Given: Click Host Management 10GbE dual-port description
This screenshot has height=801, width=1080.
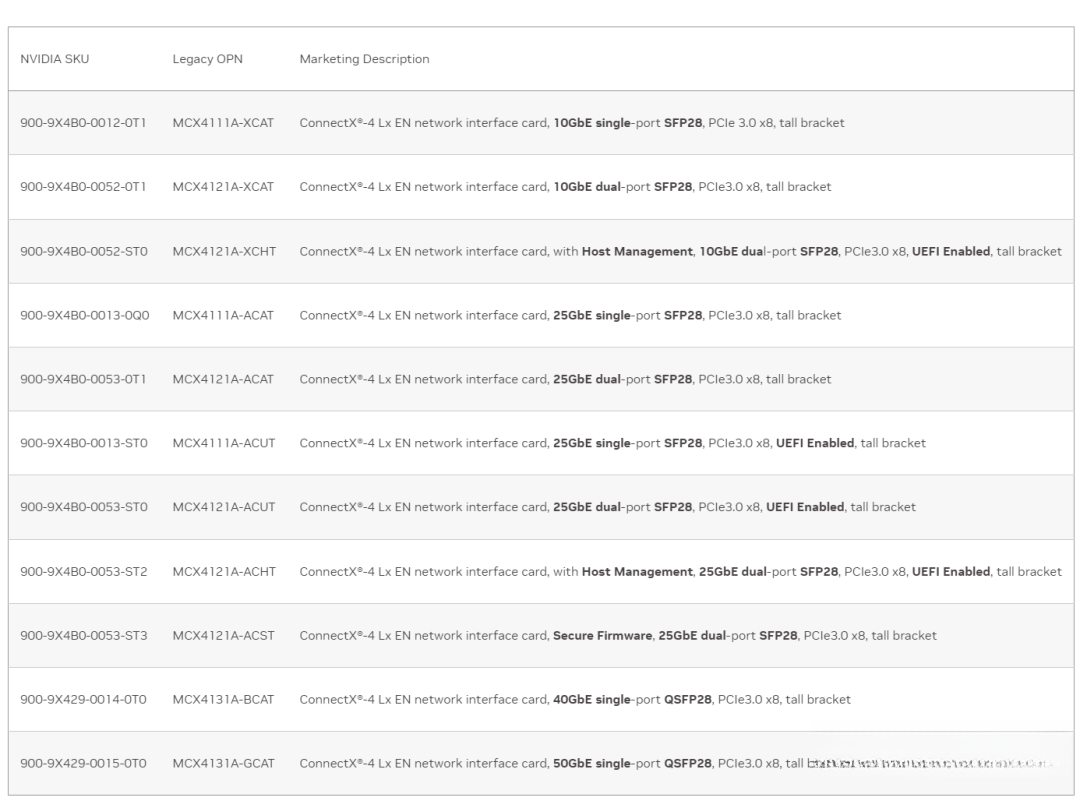Looking at the screenshot, I should pyautogui.click(x=681, y=252).
